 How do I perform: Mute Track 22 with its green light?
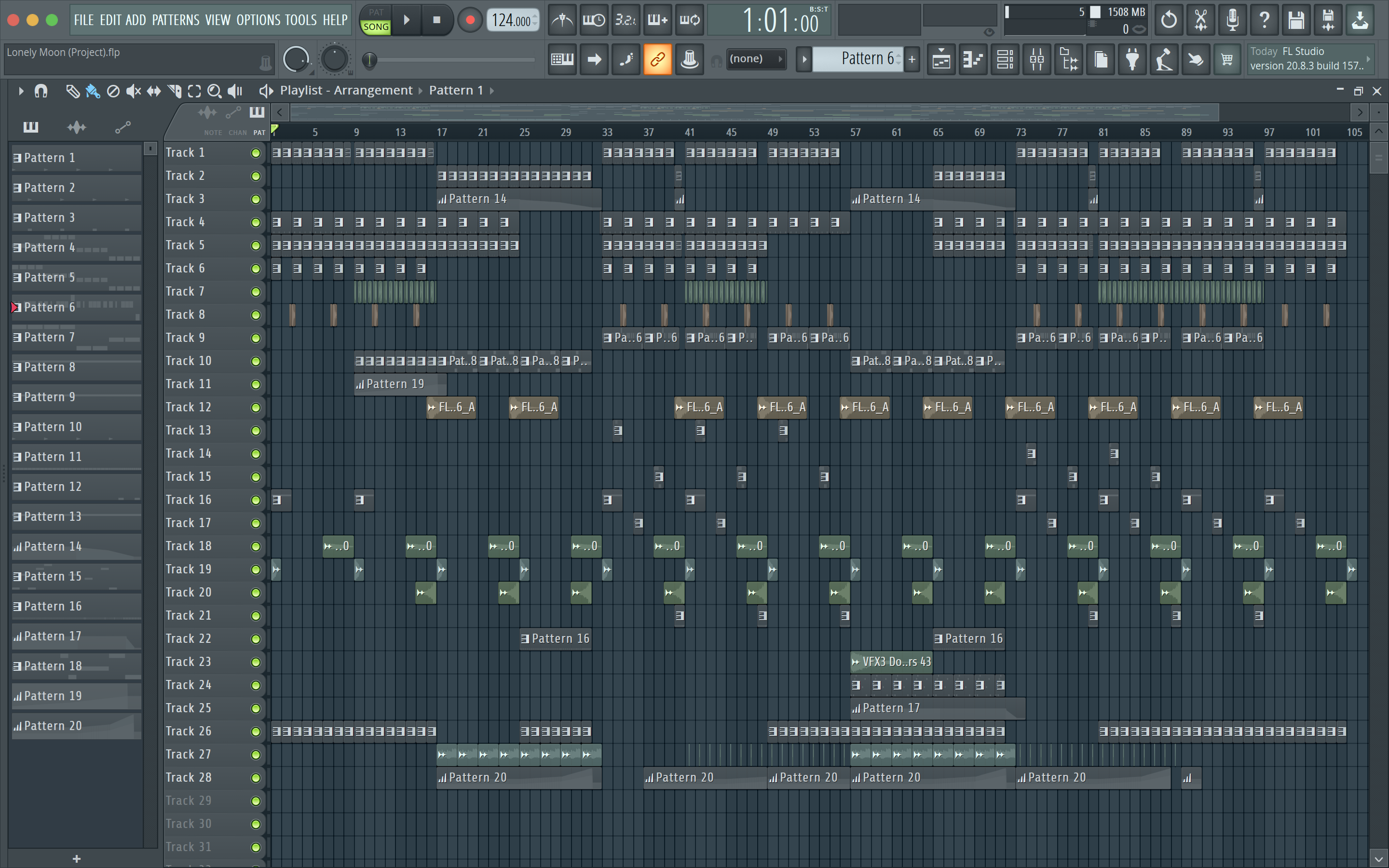coord(256,639)
